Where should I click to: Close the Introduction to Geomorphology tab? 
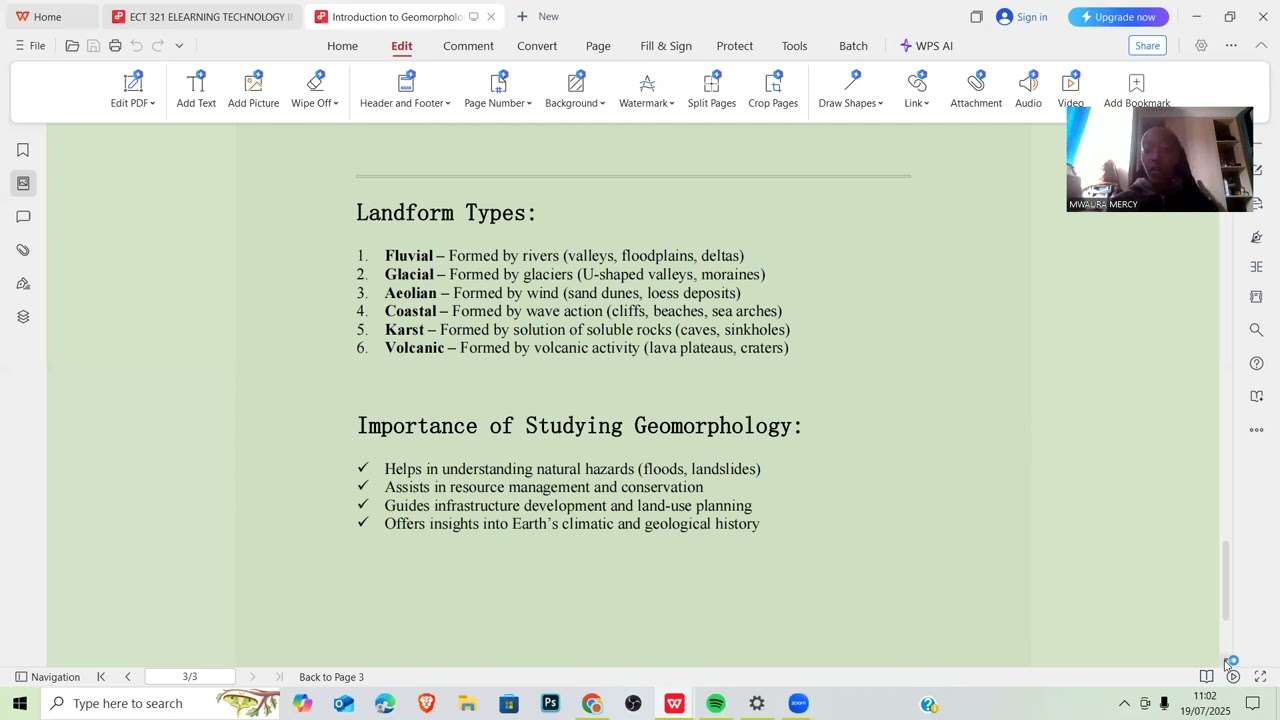pyautogui.click(x=491, y=17)
